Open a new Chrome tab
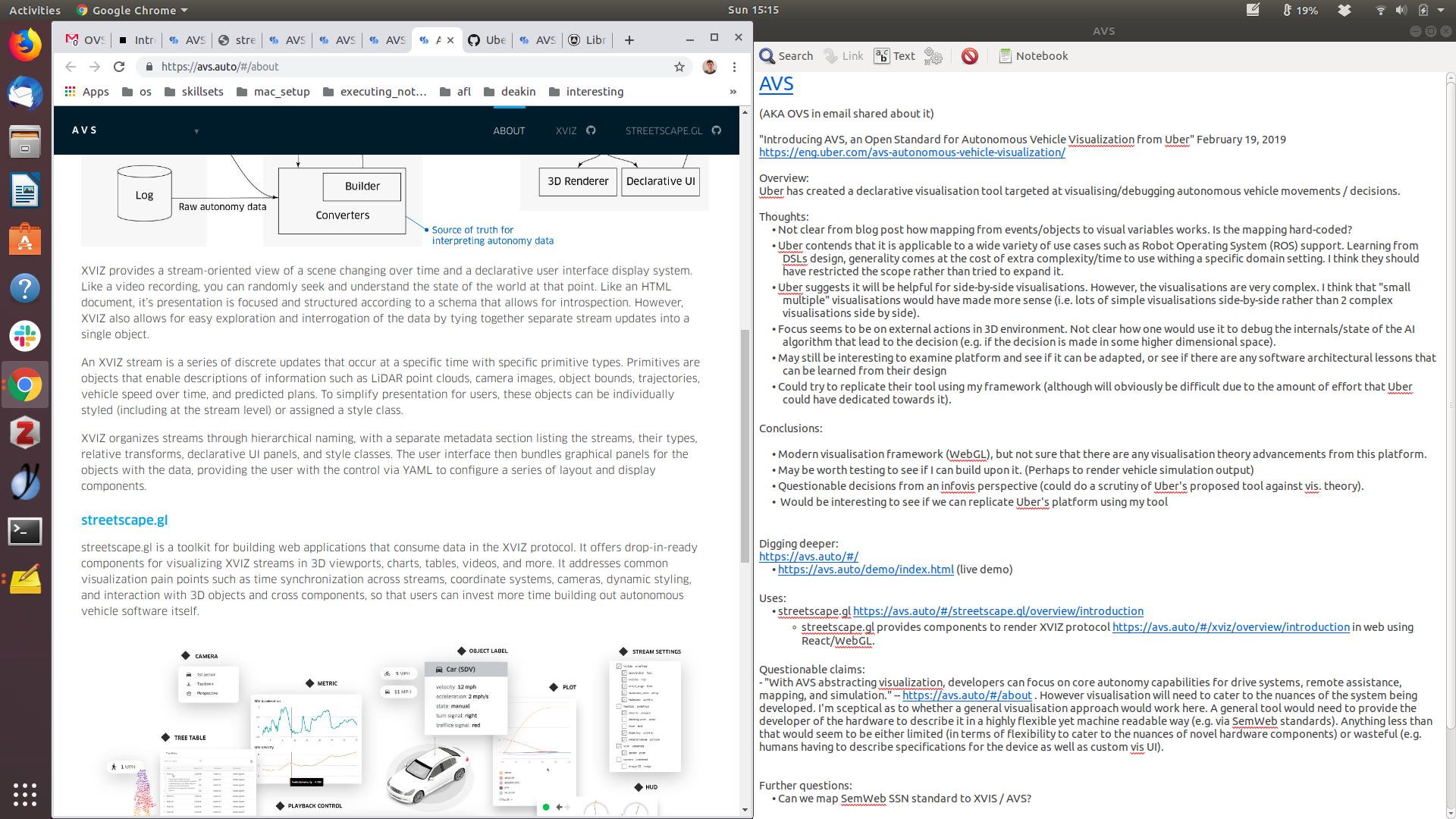Viewport: 1456px width, 819px height. click(x=629, y=40)
